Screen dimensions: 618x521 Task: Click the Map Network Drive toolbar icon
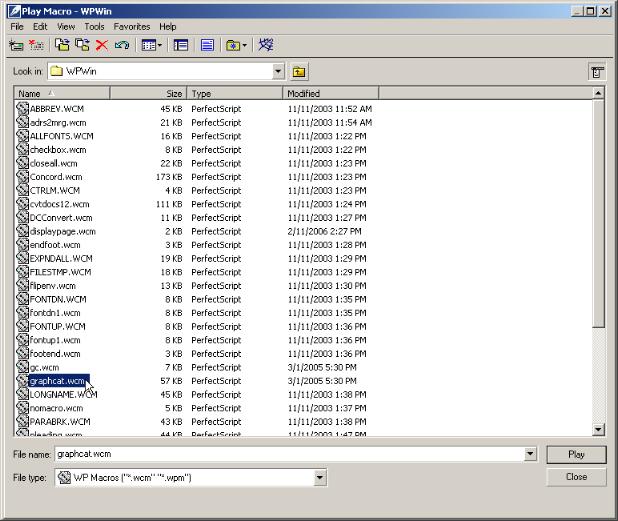click(16, 45)
